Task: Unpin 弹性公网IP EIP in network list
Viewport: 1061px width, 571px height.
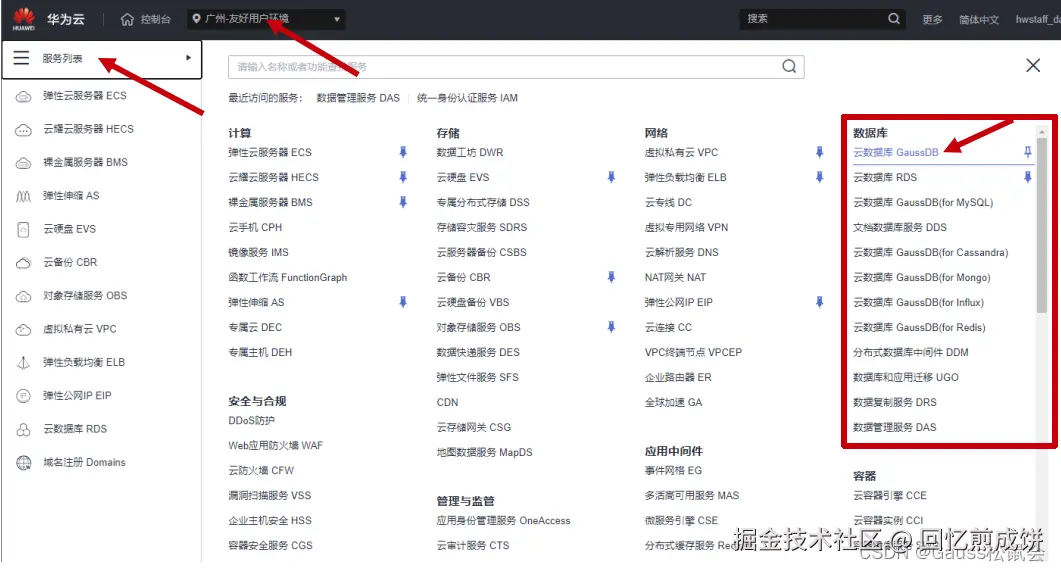Action: (819, 302)
